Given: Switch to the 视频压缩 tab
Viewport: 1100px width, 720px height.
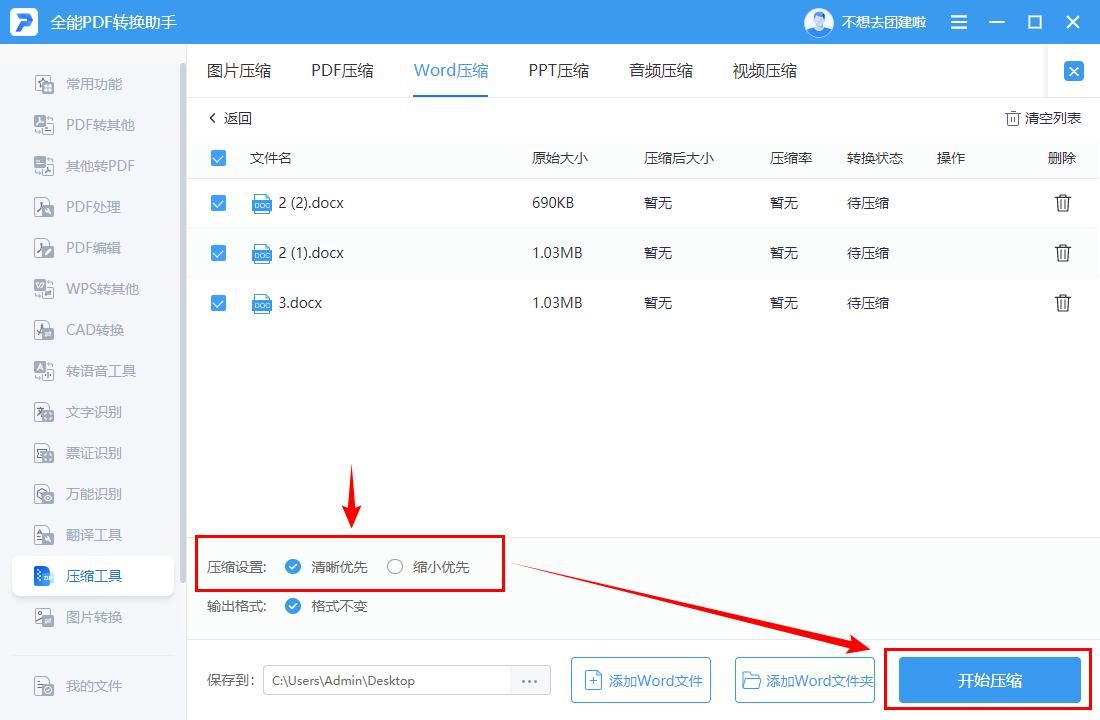Looking at the screenshot, I should click(765, 71).
